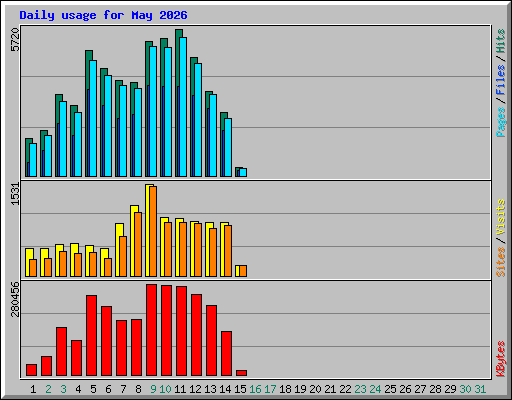Click day 6 on the date axis

[x=108, y=389]
